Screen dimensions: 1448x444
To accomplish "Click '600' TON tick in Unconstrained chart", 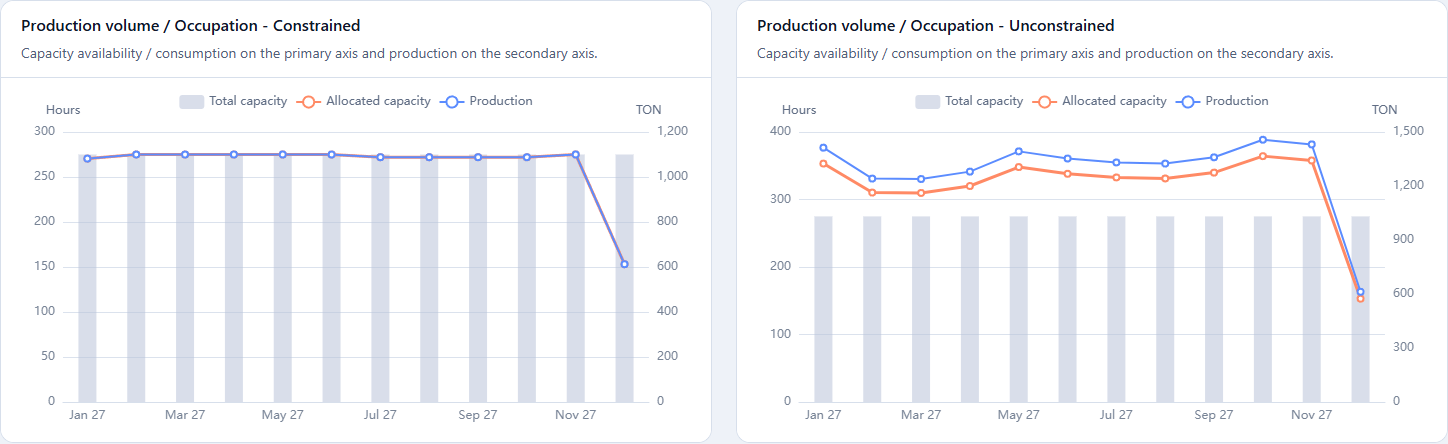I will pos(1401,294).
